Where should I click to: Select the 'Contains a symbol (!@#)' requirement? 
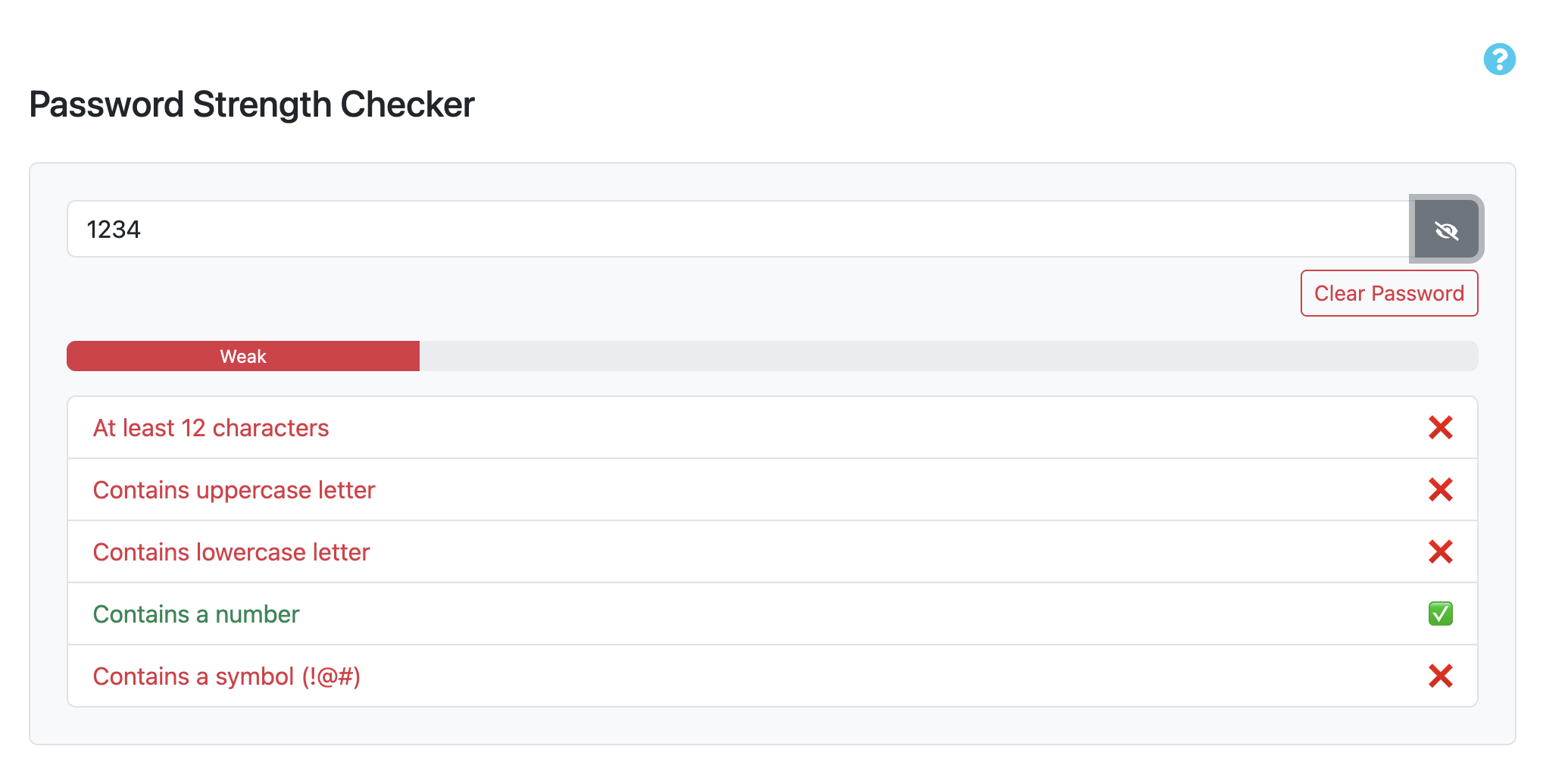(226, 676)
